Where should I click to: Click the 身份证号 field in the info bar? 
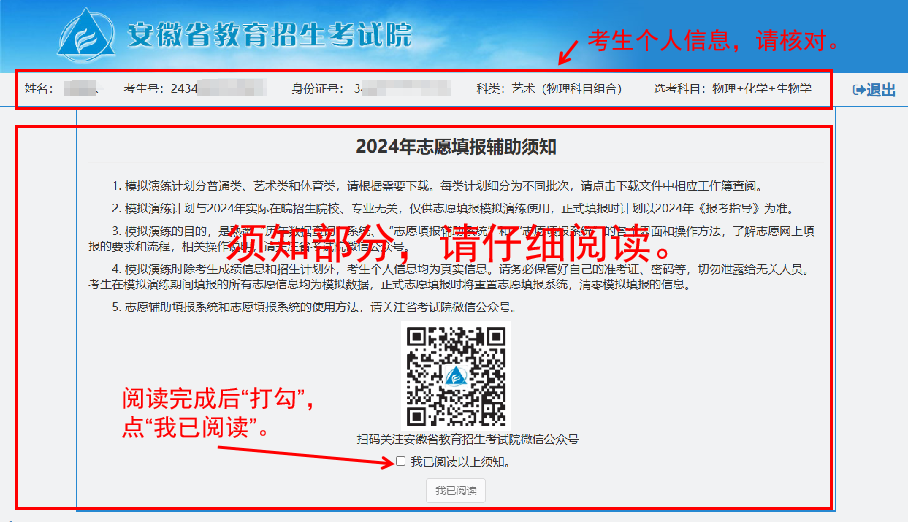point(371,89)
